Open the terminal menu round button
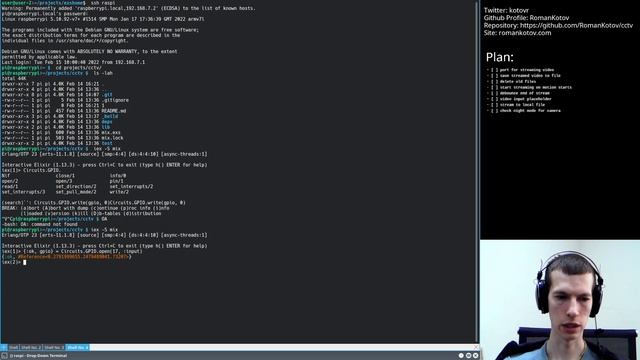Viewport: 640px width, 360px height. pyautogui.click(x=468, y=356)
